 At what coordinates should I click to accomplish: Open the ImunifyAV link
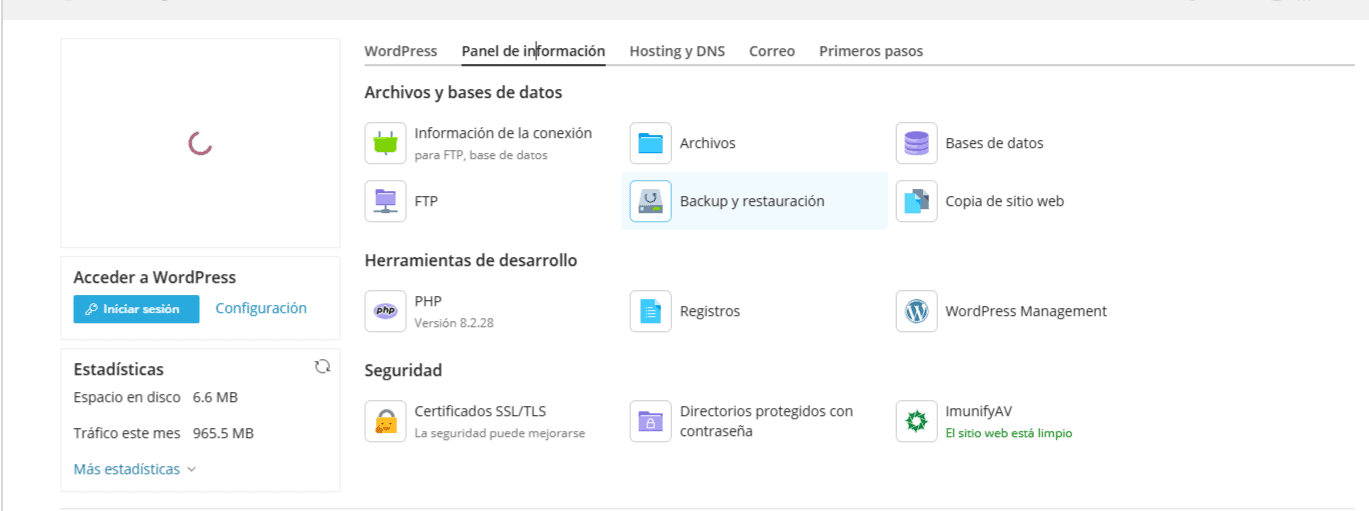click(x=979, y=411)
